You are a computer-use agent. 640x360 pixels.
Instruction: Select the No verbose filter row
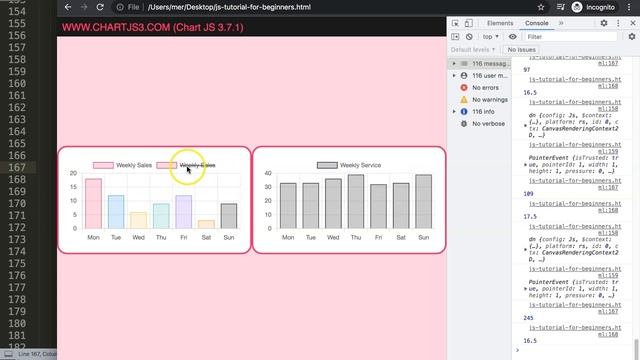point(480,124)
